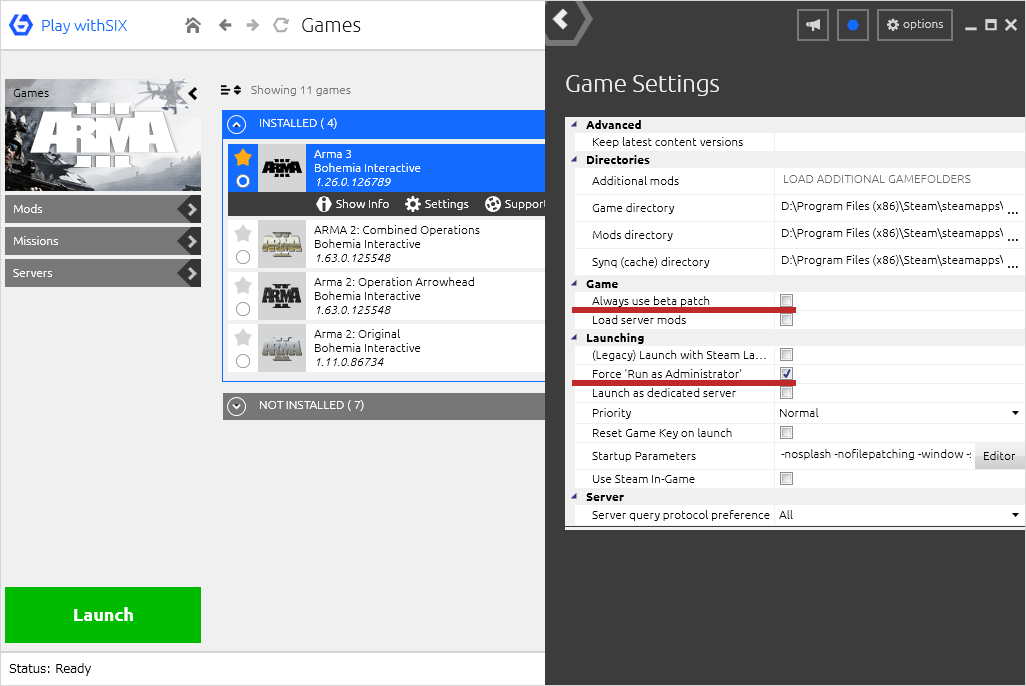Uncheck Force 'Run as Administrator' checkbox
Viewport: 1026px width, 686px height.
787,374
